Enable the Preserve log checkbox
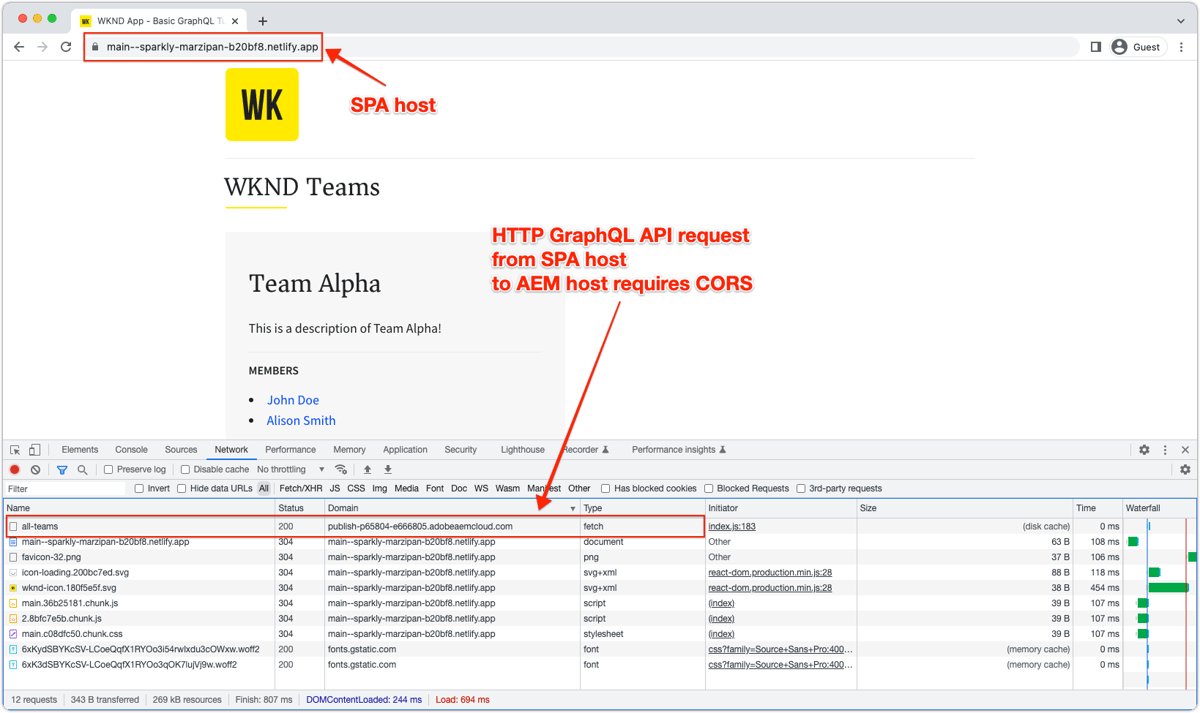This screenshot has width=1200, height=713. click(109, 469)
